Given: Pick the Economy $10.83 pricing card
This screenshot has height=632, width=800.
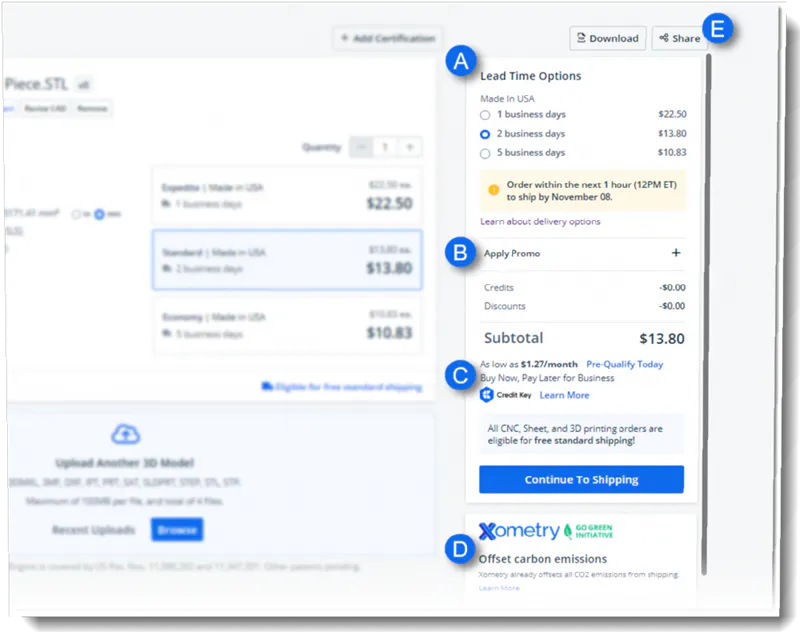Looking at the screenshot, I should pyautogui.click(x=287, y=325).
